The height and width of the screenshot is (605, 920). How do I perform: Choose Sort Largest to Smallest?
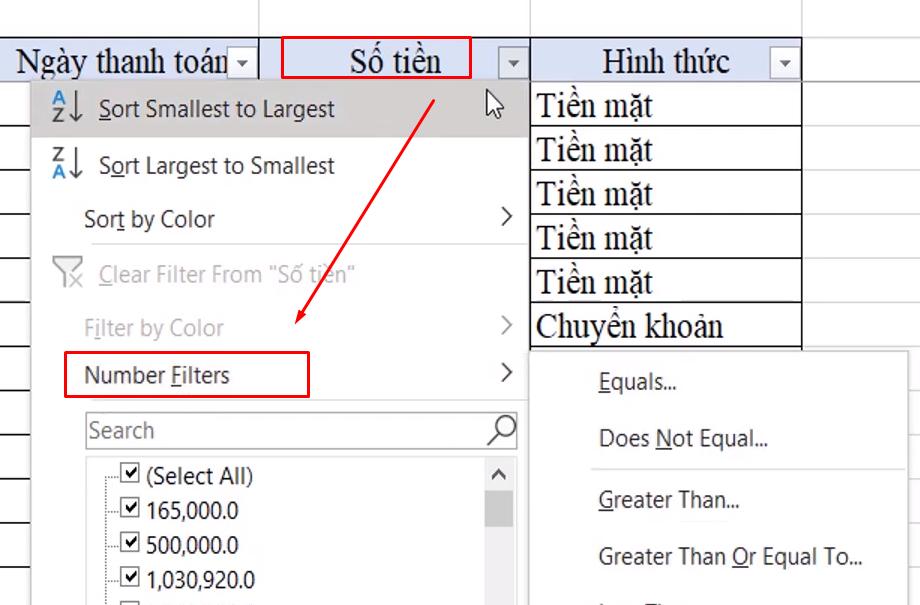pyautogui.click(x=218, y=166)
